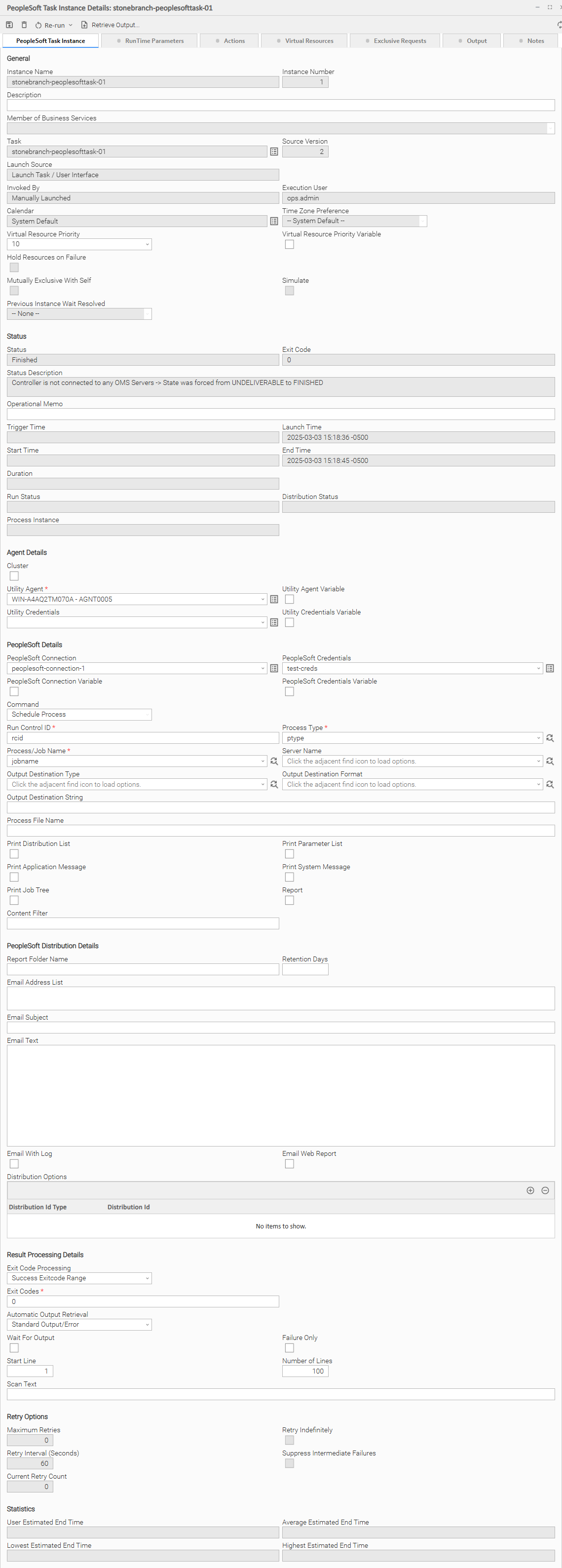
Task: Click into the Email Subject field
Action: 280,1028
